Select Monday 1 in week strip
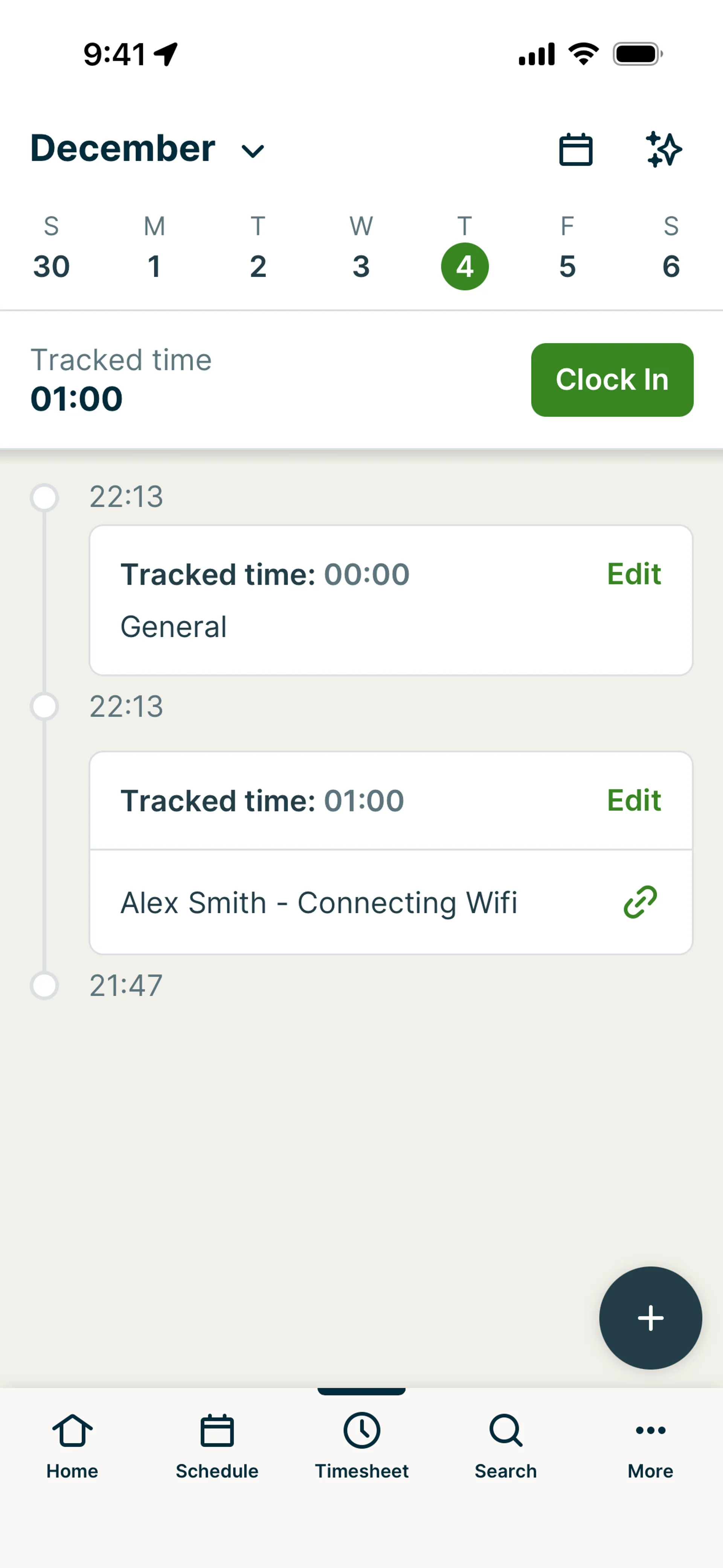This screenshot has width=723, height=1568. 155,265
